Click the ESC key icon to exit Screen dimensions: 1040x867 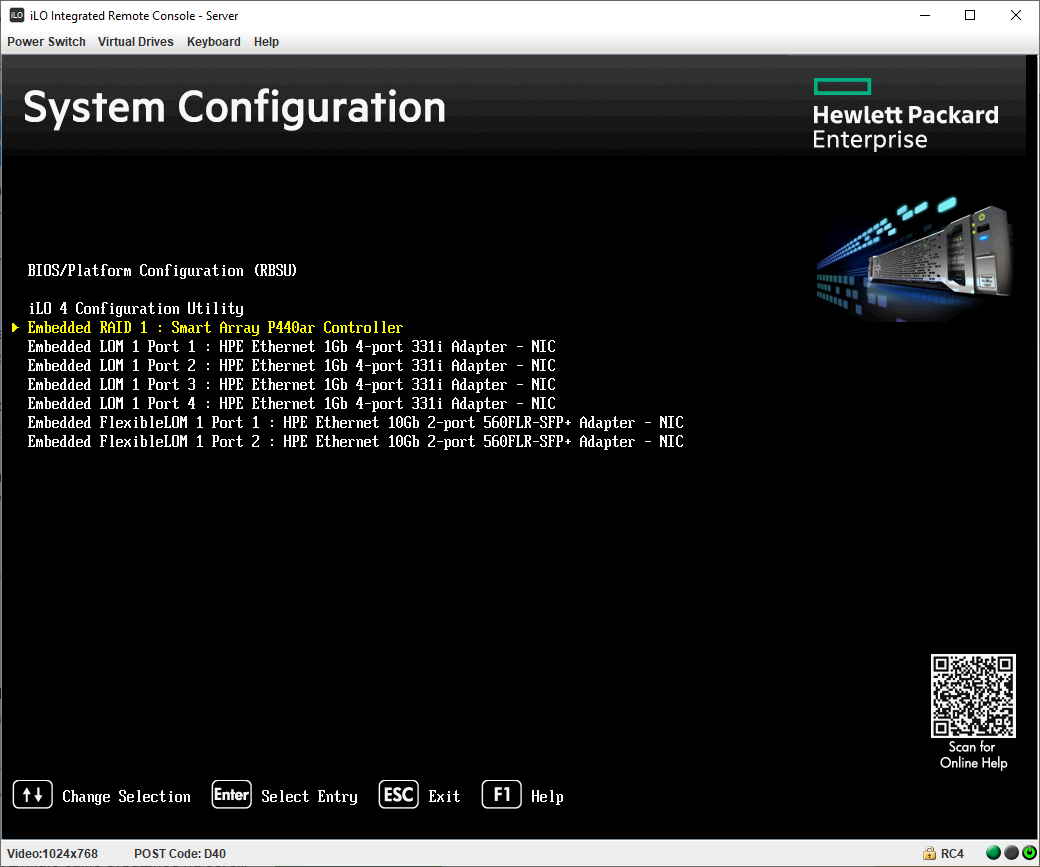click(x=399, y=795)
